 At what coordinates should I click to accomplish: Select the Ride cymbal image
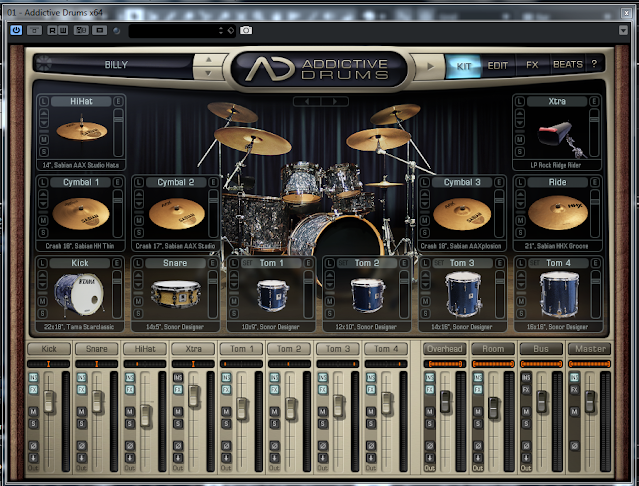coord(557,213)
